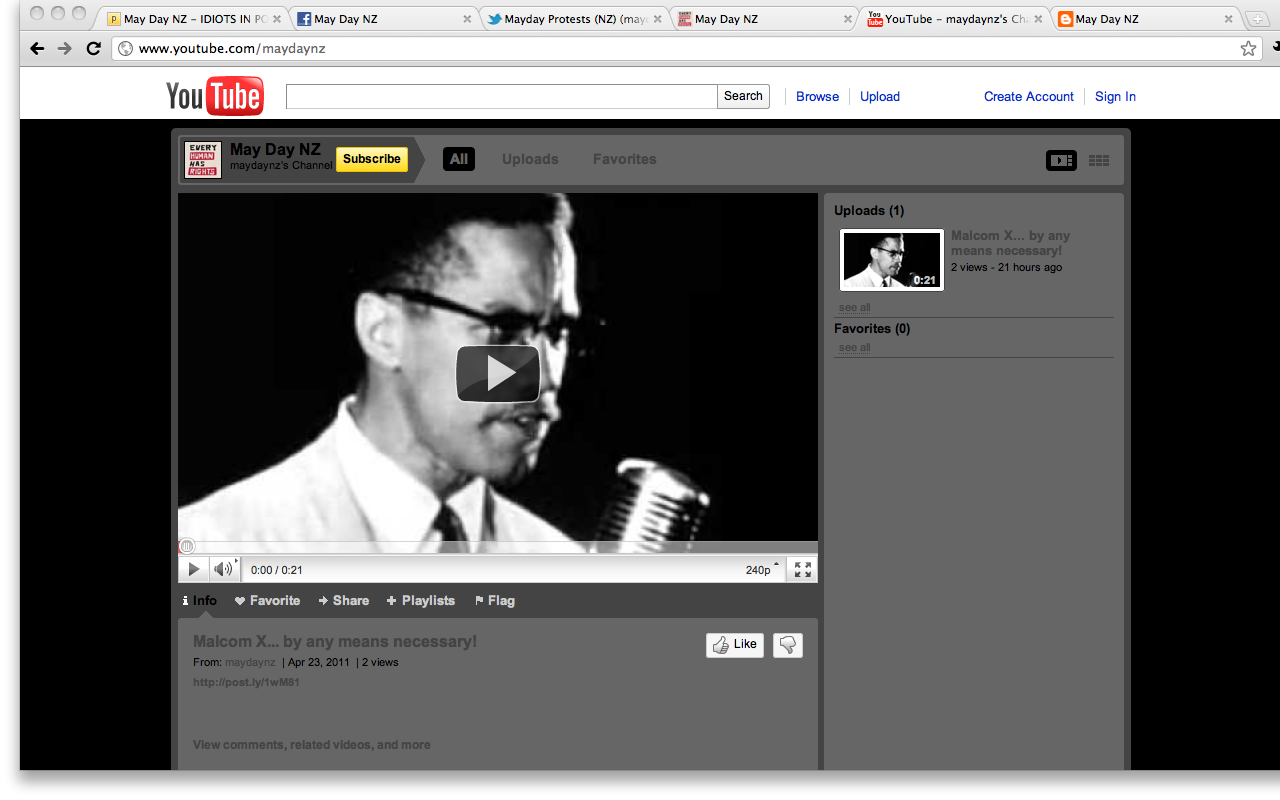Open the Browse link
This screenshot has height=800, width=1280.
[x=817, y=97]
